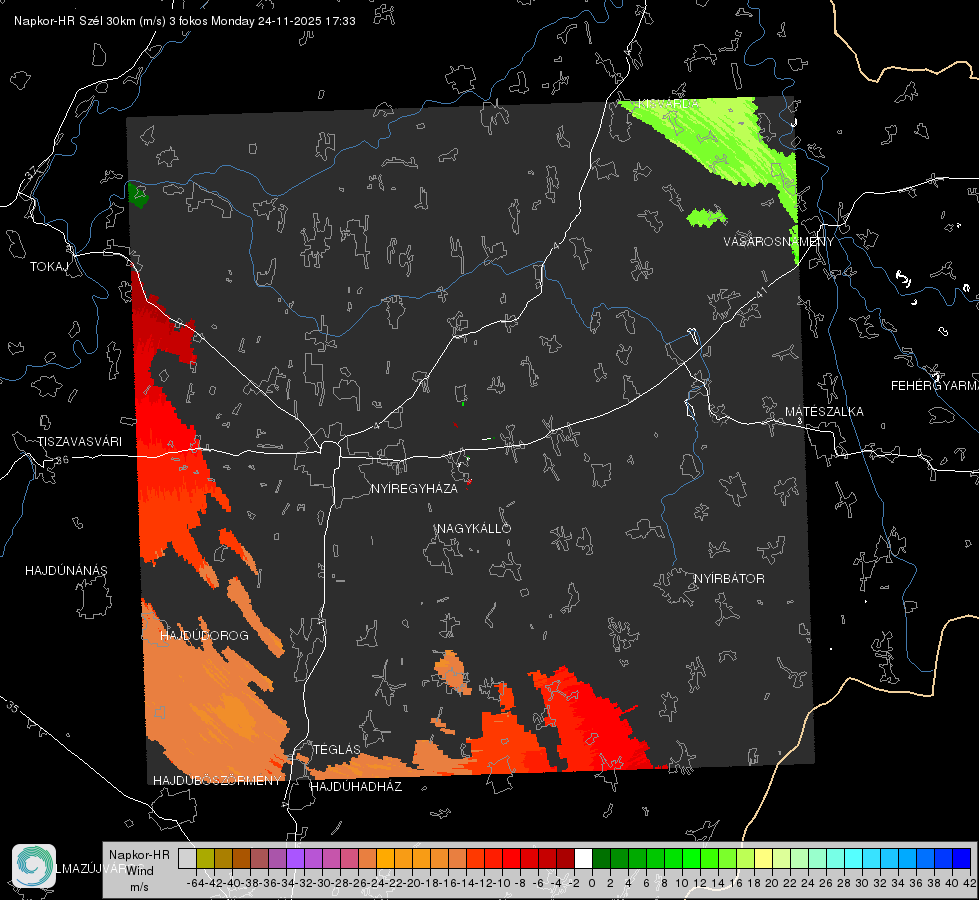
Task: Click the rightmost 42 value on the legend
Action: tap(969, 883)
